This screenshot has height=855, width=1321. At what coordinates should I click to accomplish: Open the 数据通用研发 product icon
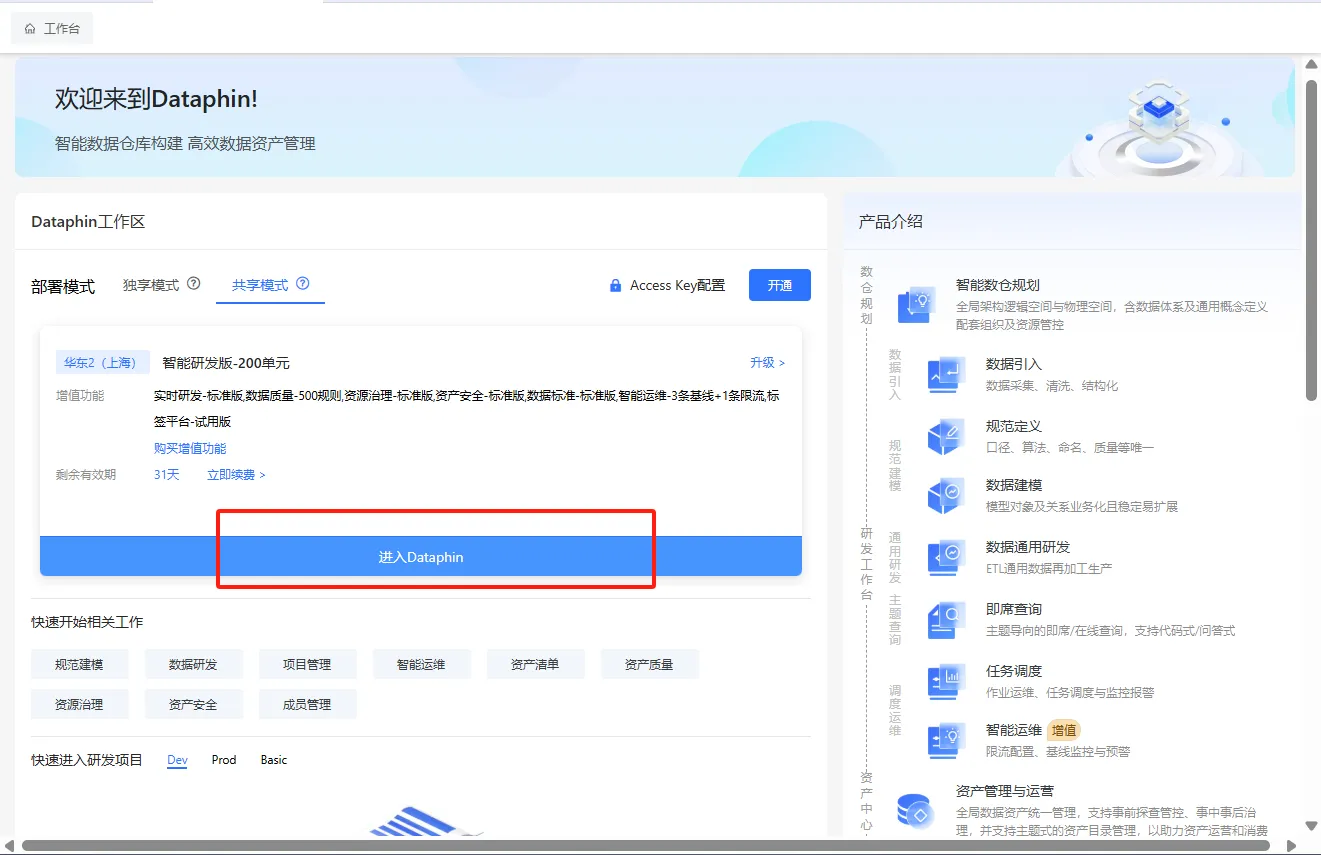[x=946, y=557]
